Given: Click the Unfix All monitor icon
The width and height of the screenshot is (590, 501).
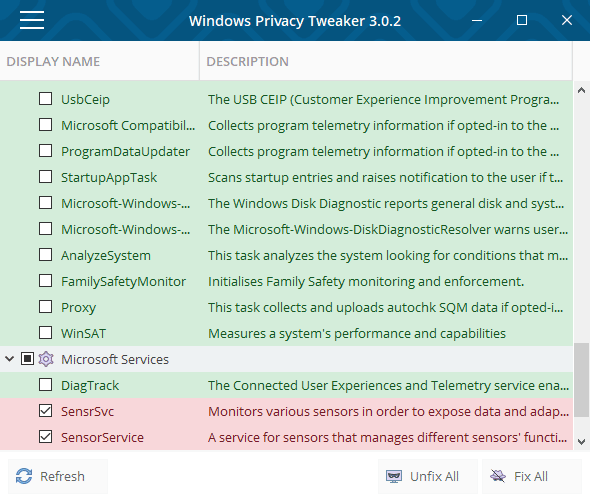Looking at the screenshot, I should 394,477.
